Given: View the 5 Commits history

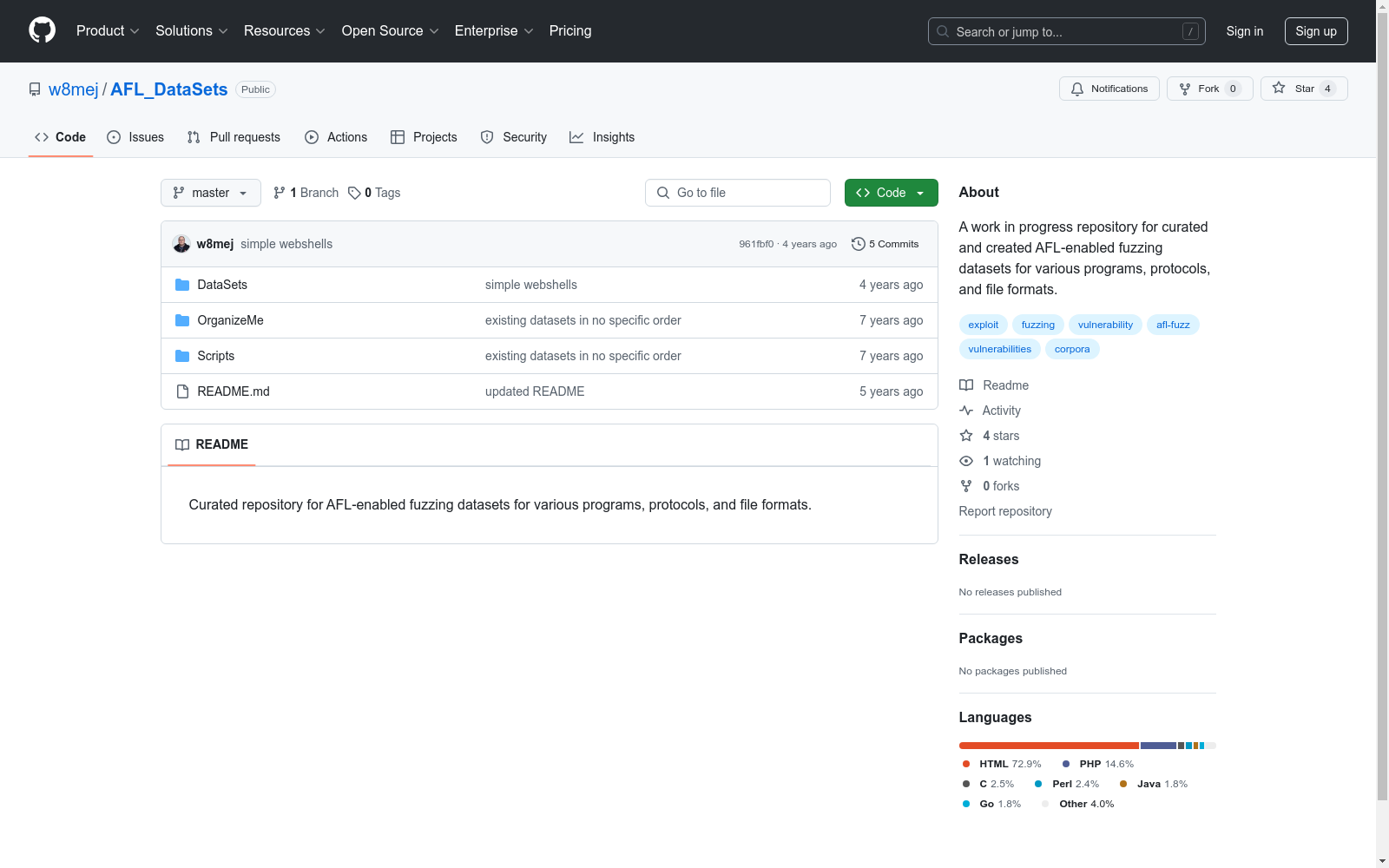Looking at the screenshot, I should pyautogui.click(x=885, y=244).
